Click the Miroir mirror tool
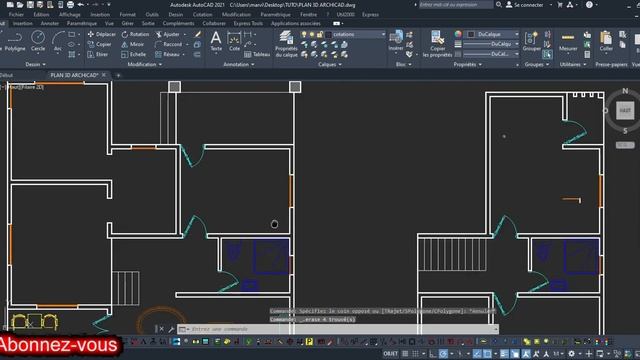Screen dimensions: 640x360 click(133, 44)
